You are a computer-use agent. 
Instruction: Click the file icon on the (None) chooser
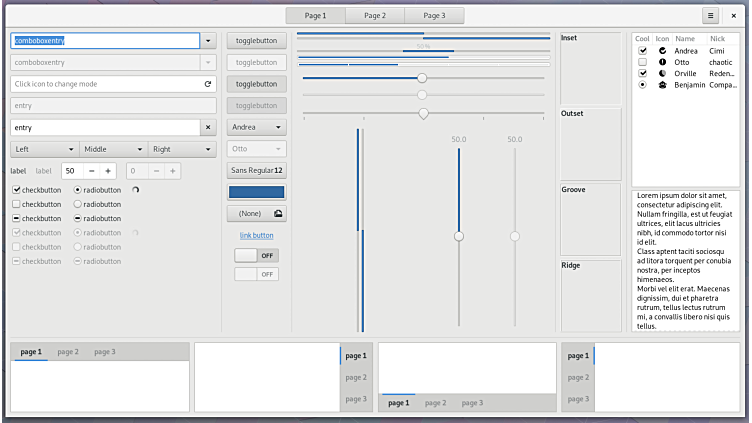(x=277, y=213)
